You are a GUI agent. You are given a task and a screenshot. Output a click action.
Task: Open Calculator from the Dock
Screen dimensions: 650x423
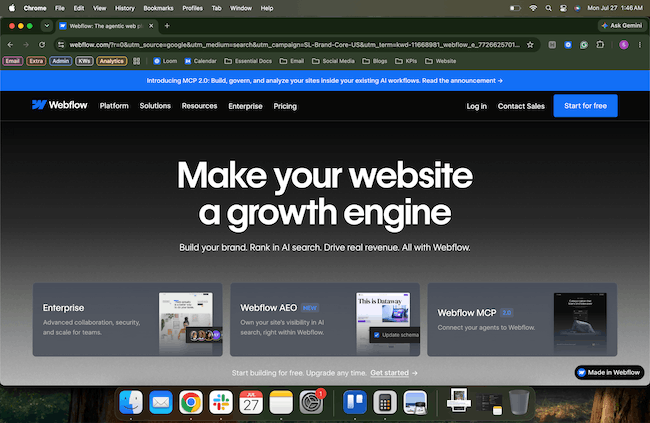pos(385,402)
